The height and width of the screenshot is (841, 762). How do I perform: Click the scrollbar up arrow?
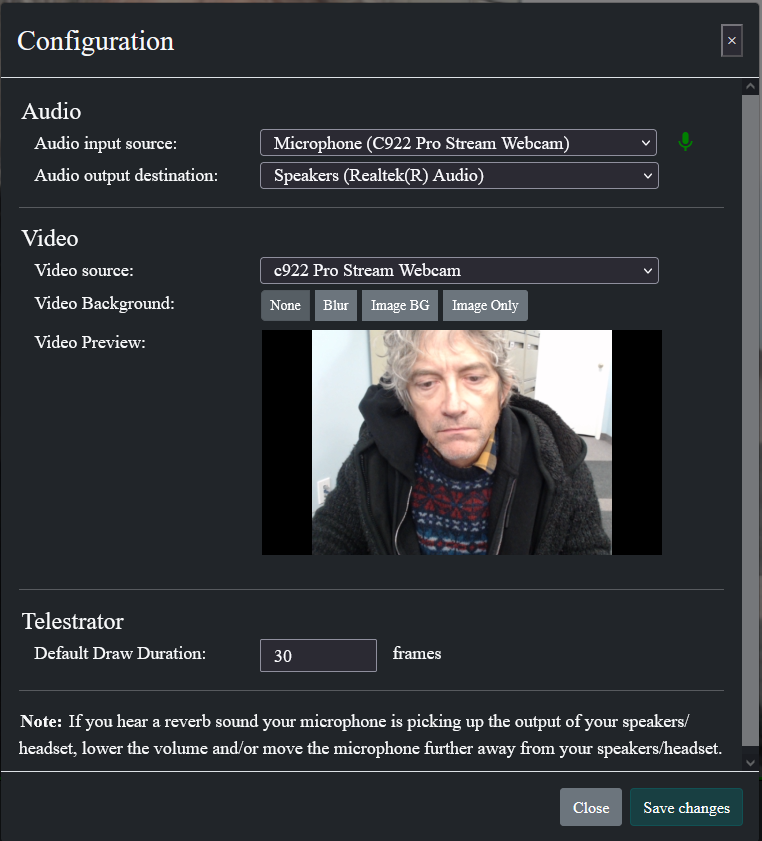[x=750, y=88]
